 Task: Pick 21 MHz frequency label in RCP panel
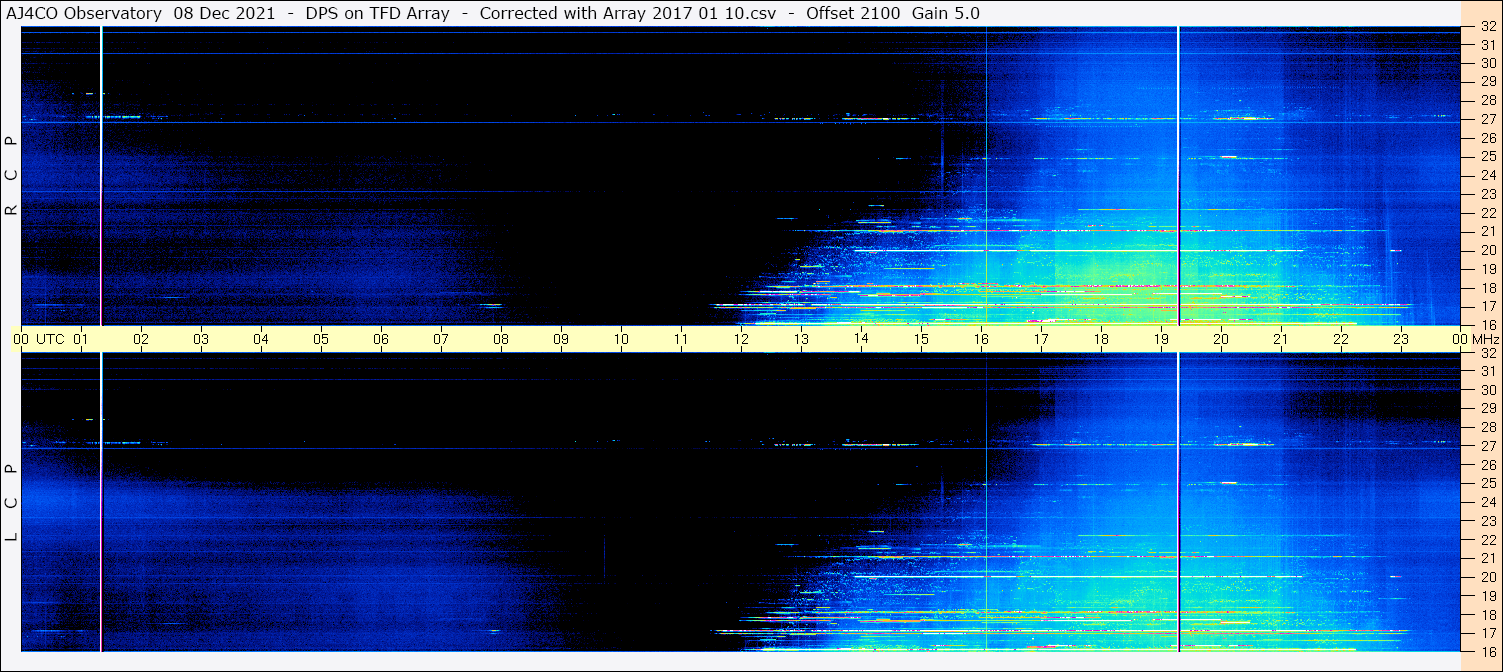point(1487,231)
